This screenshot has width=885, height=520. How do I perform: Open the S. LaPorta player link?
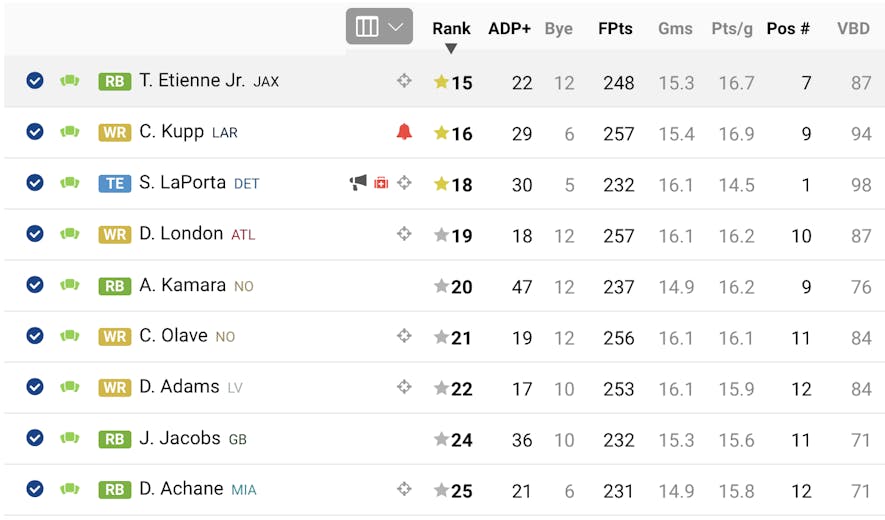182,182
